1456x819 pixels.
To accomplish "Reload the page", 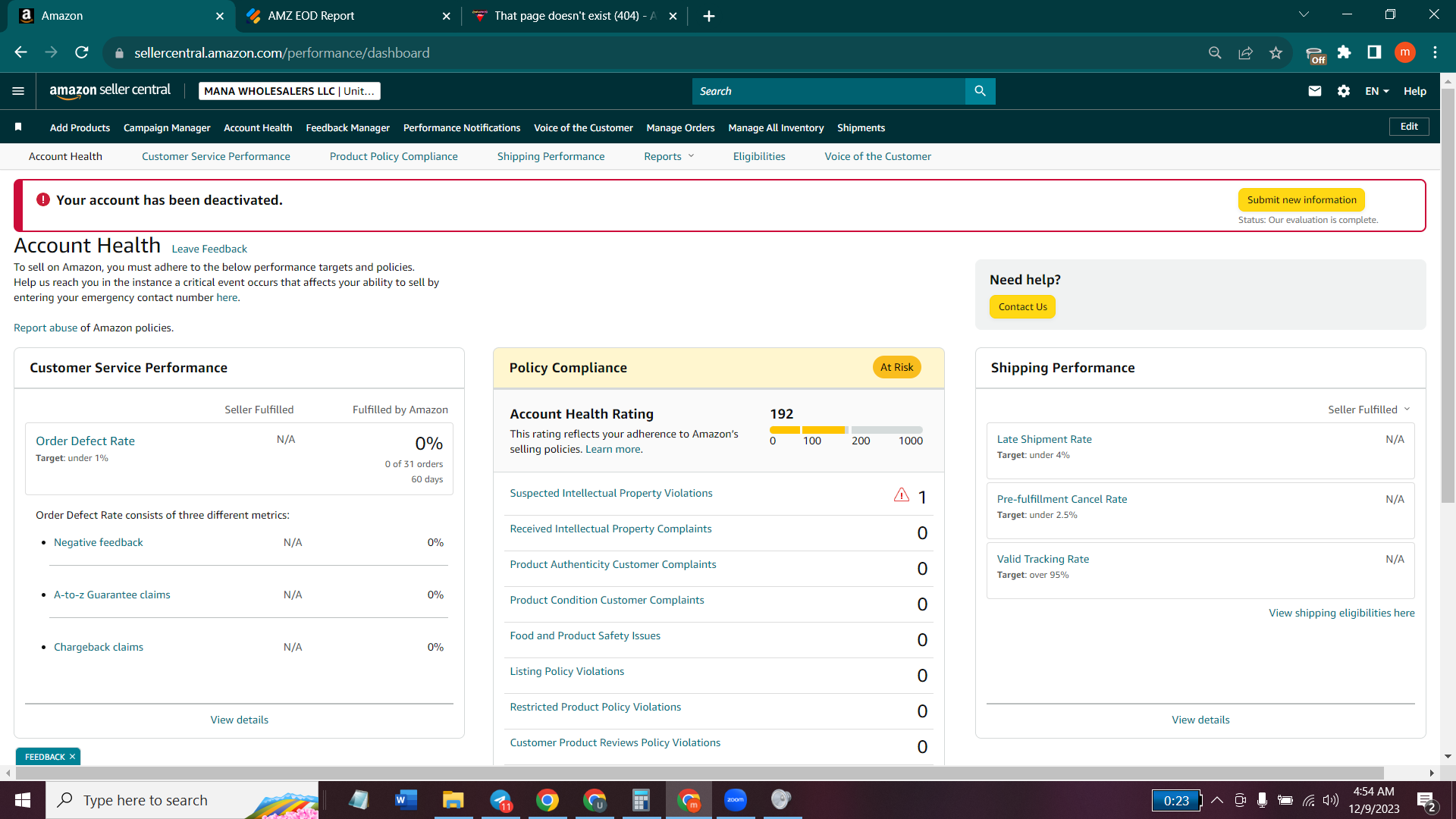I will click(81, 52).
